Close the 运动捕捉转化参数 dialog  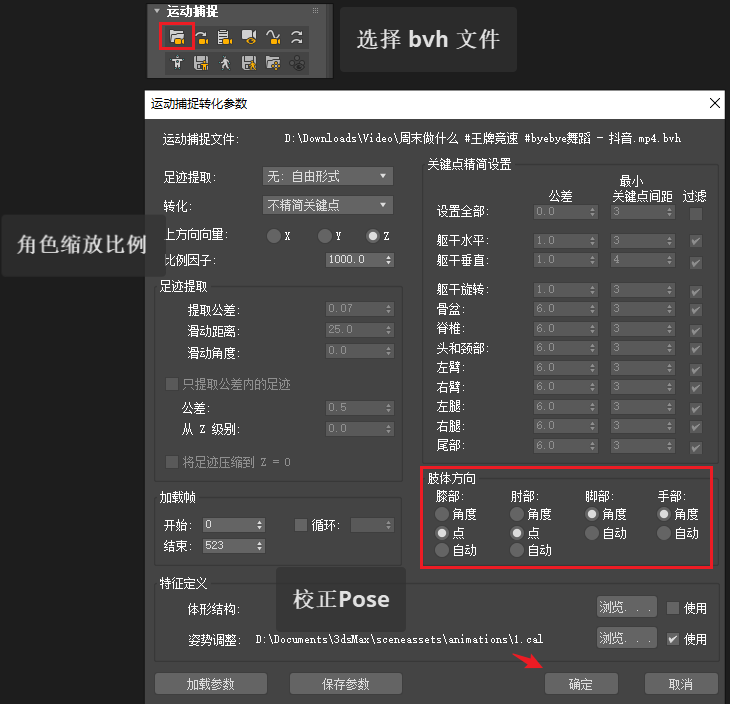(715, 103)
